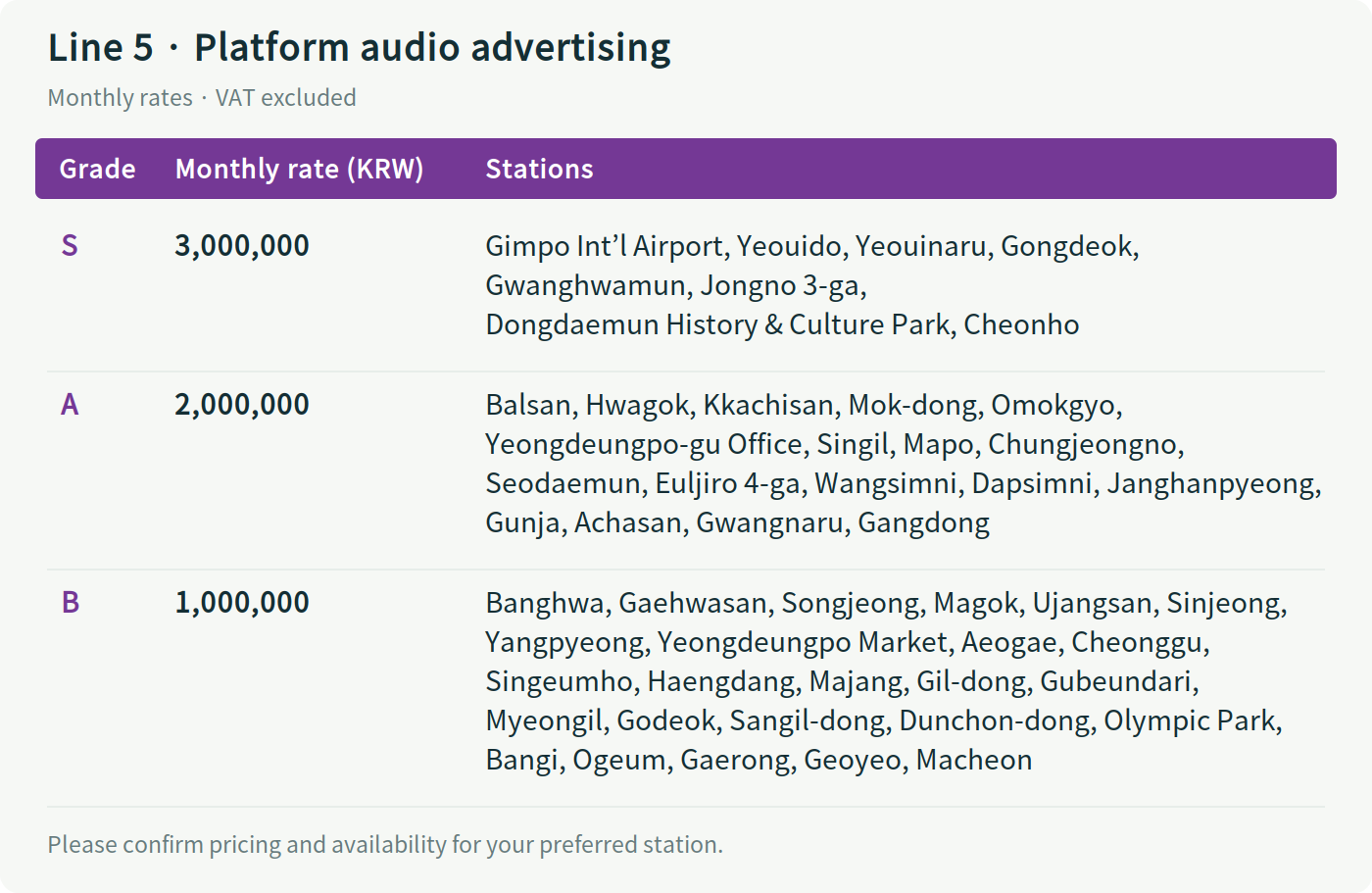Click the A-grade line starting 'Balsan, Hwagok'

coord(804,405)
